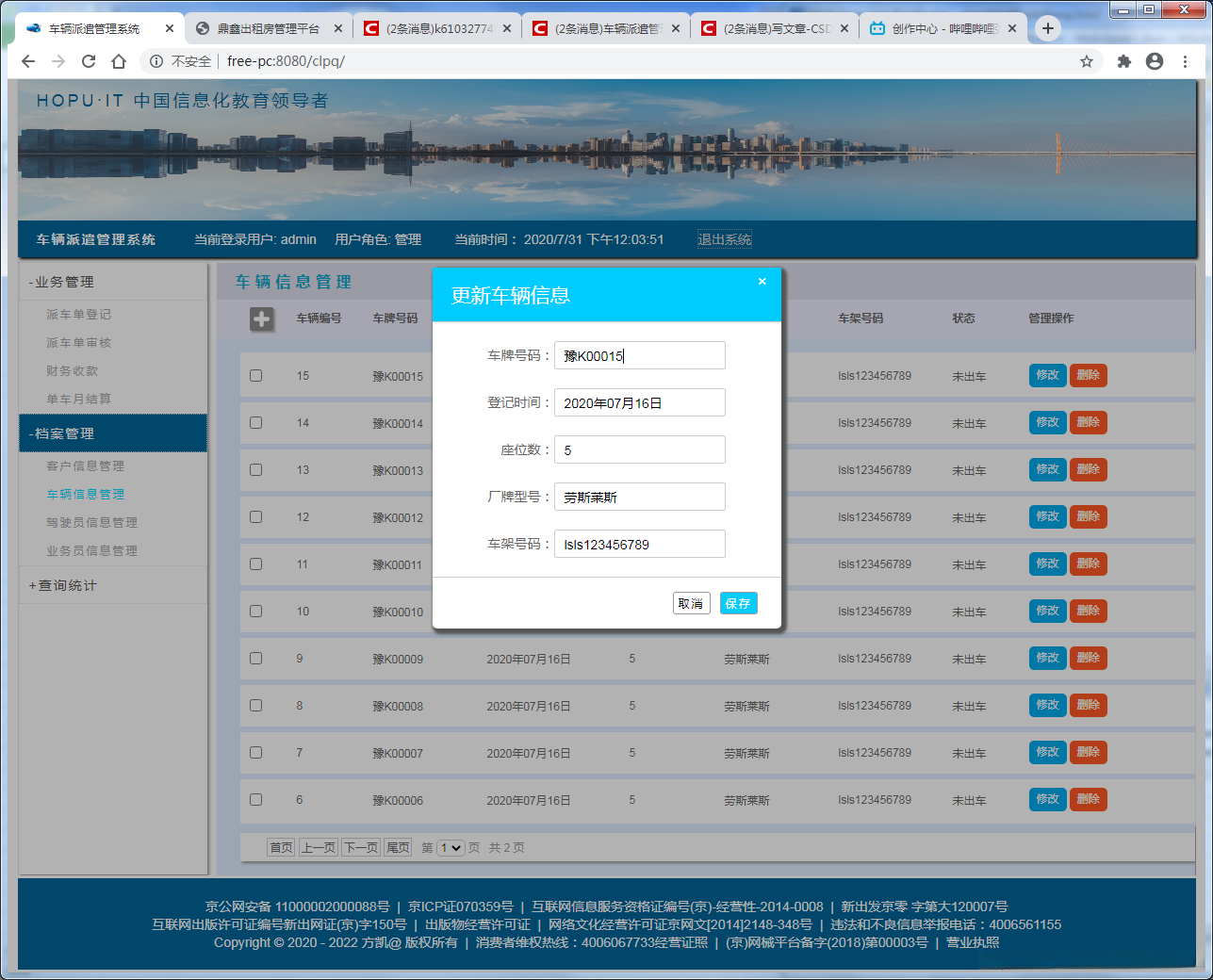This screenshot has height=980, width=1213.
Task: Click 修改 for vehicle 豫K00009
Action: [1047, 658]
